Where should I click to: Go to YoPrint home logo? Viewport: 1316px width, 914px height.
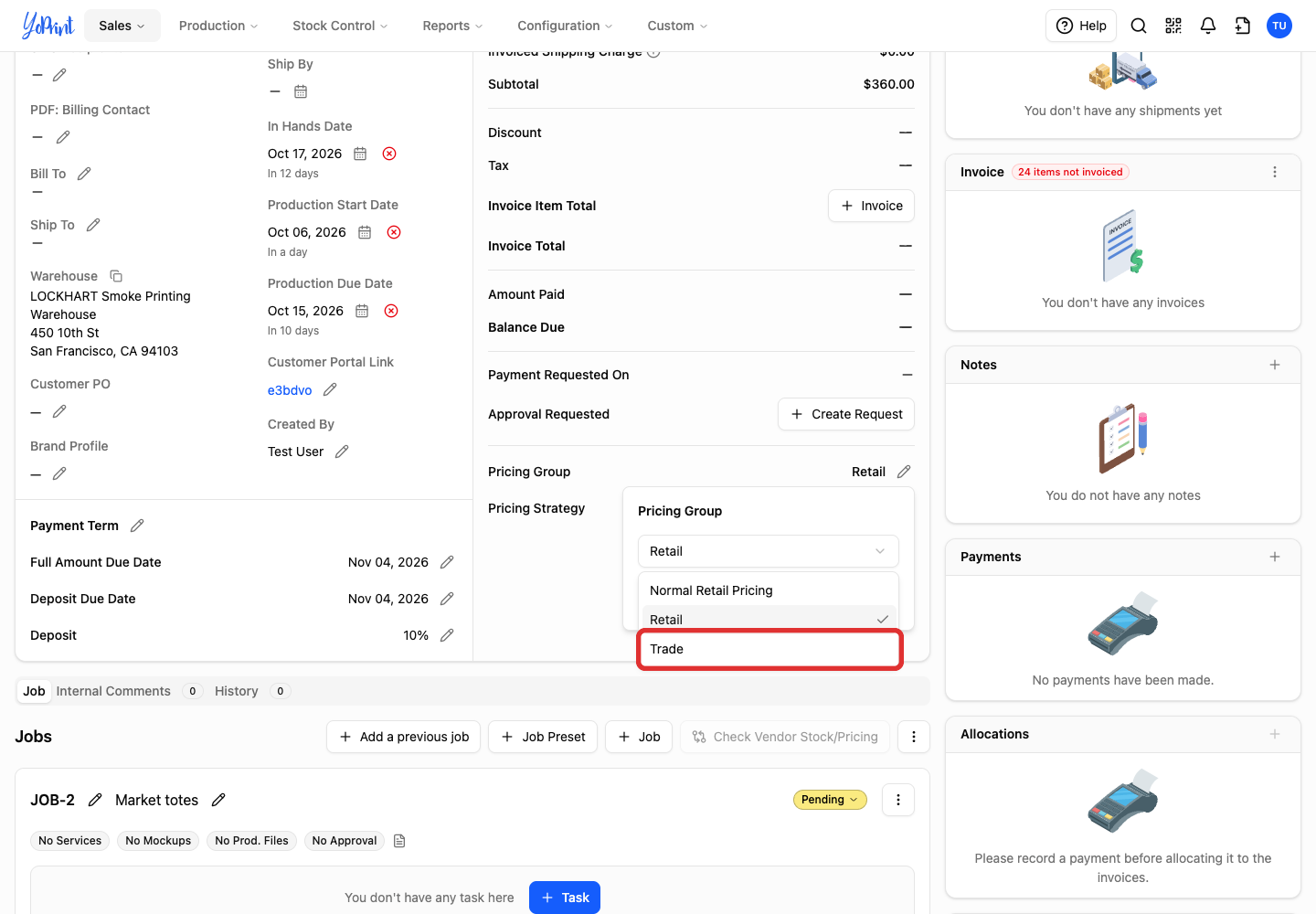(48, 26)
